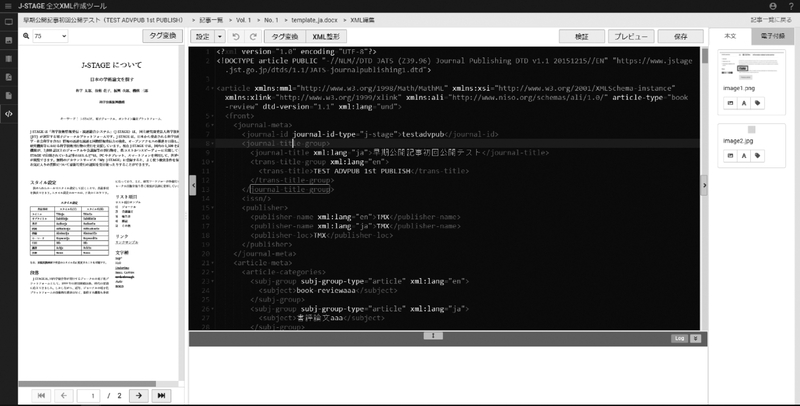Fold the trans-title-group at line 10
This screenshot has width=800, height=406.
point(212,162)
